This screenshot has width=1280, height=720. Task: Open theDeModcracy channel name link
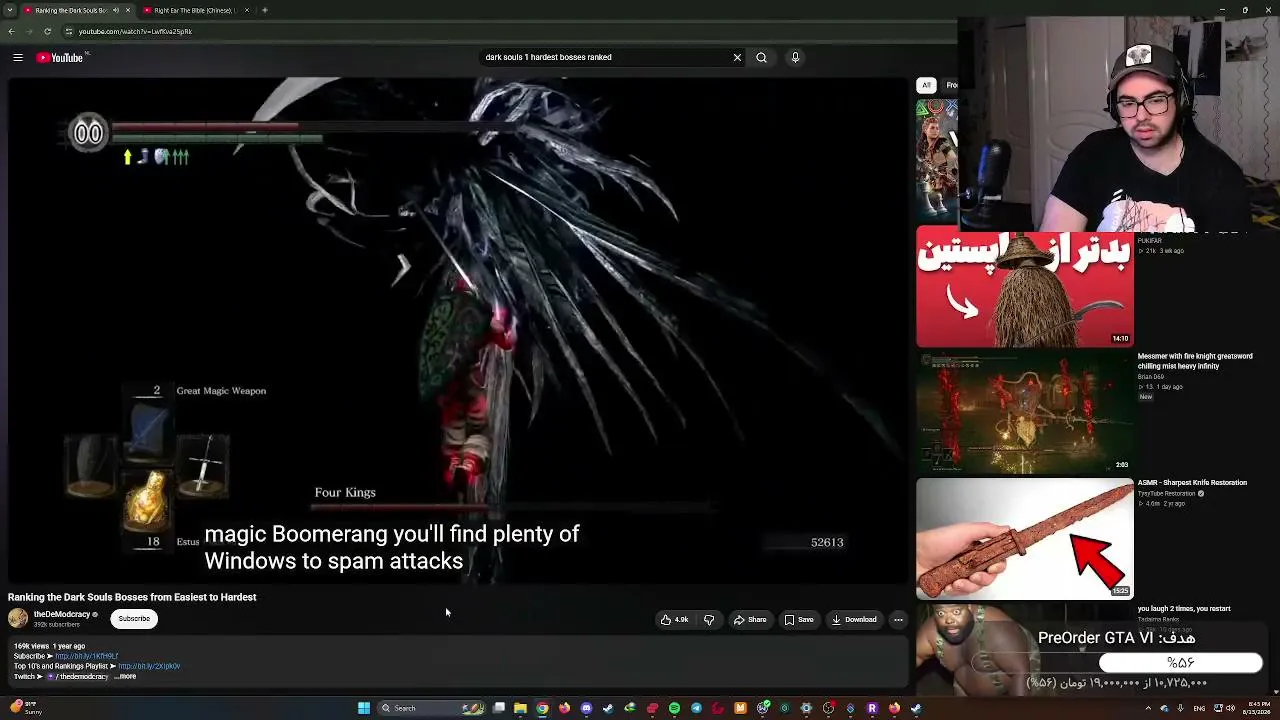point(62,614)
